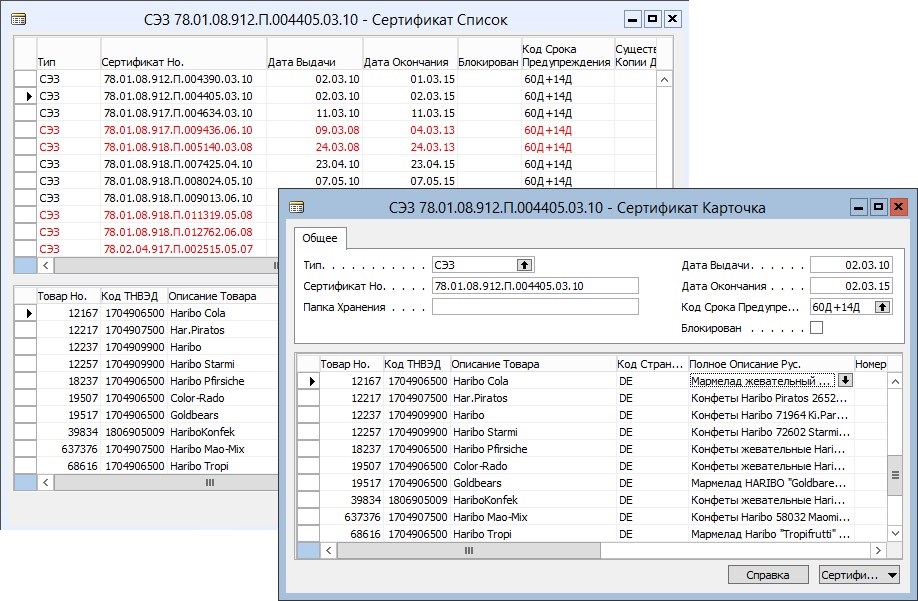Click horizontal scrollbar thumb in list goods table
The width and height of the screenshot is (918, 601).
[166, 483]
